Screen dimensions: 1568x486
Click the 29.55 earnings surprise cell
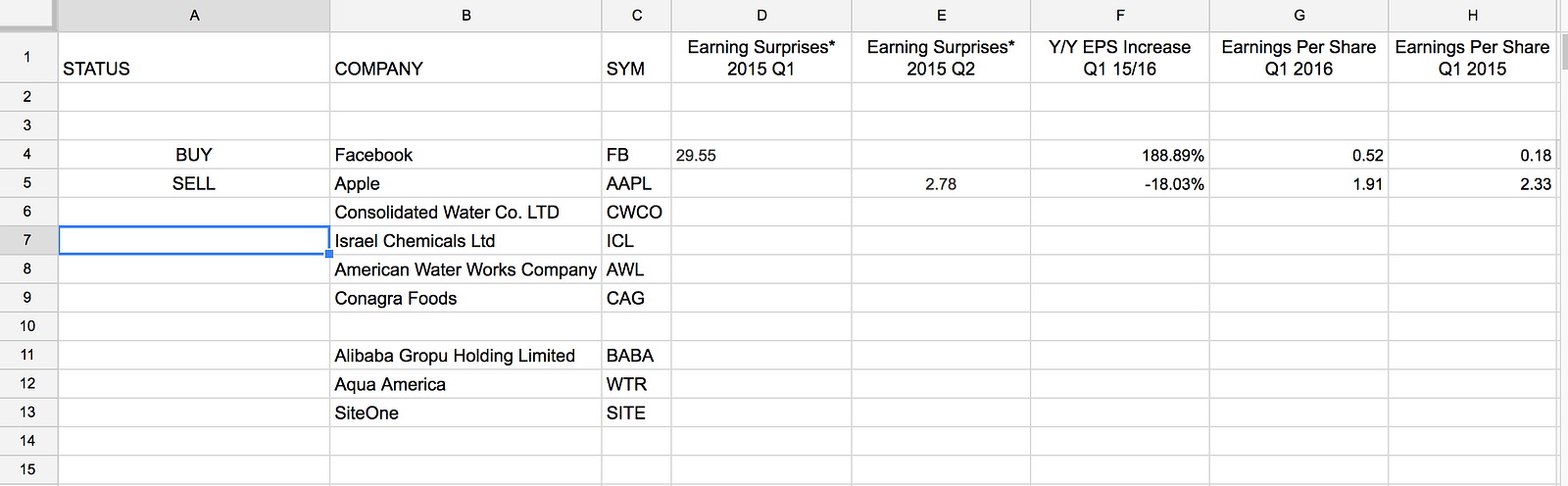pyautogui.click(x=761, y=155)
